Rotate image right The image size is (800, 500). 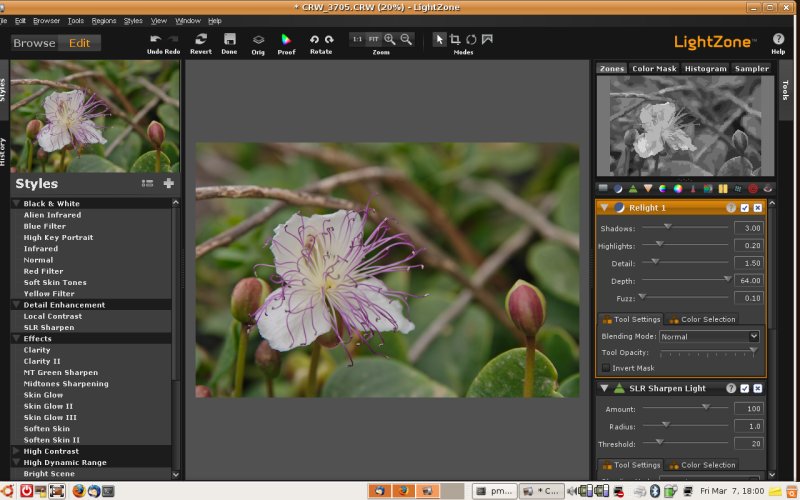click(x=329, y=39)
